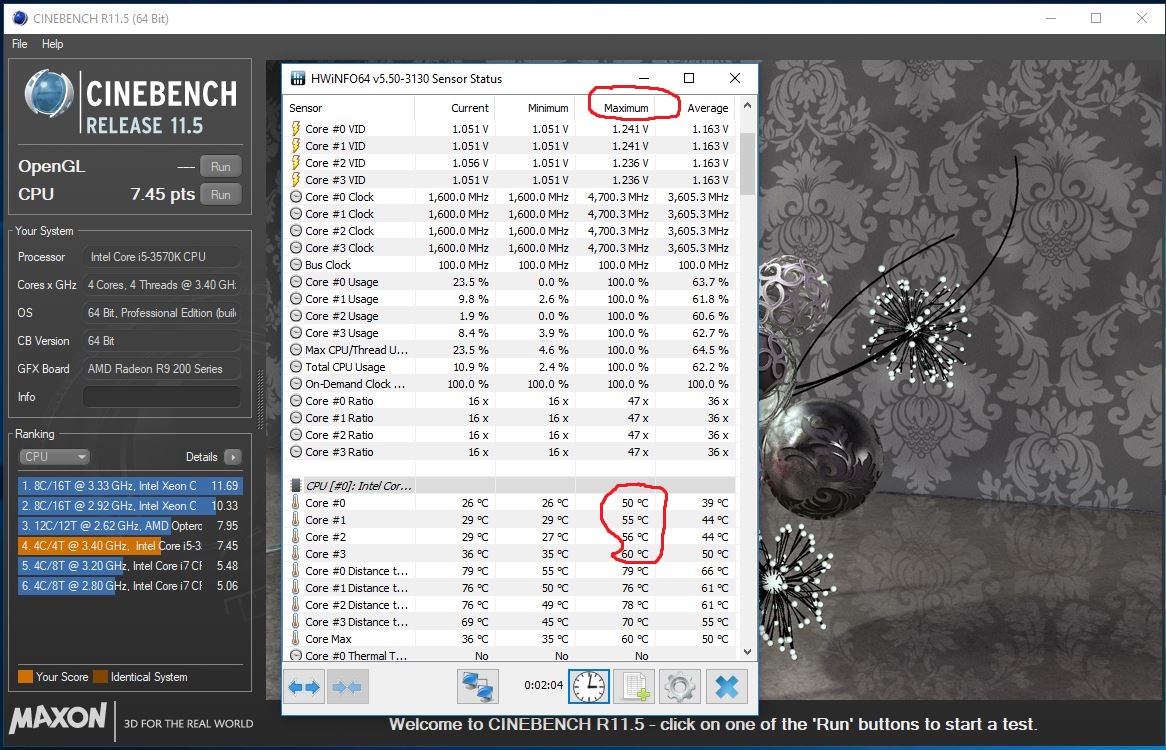Click the HWiNFO expand-columns arrows icon

[x=304, y=687]
